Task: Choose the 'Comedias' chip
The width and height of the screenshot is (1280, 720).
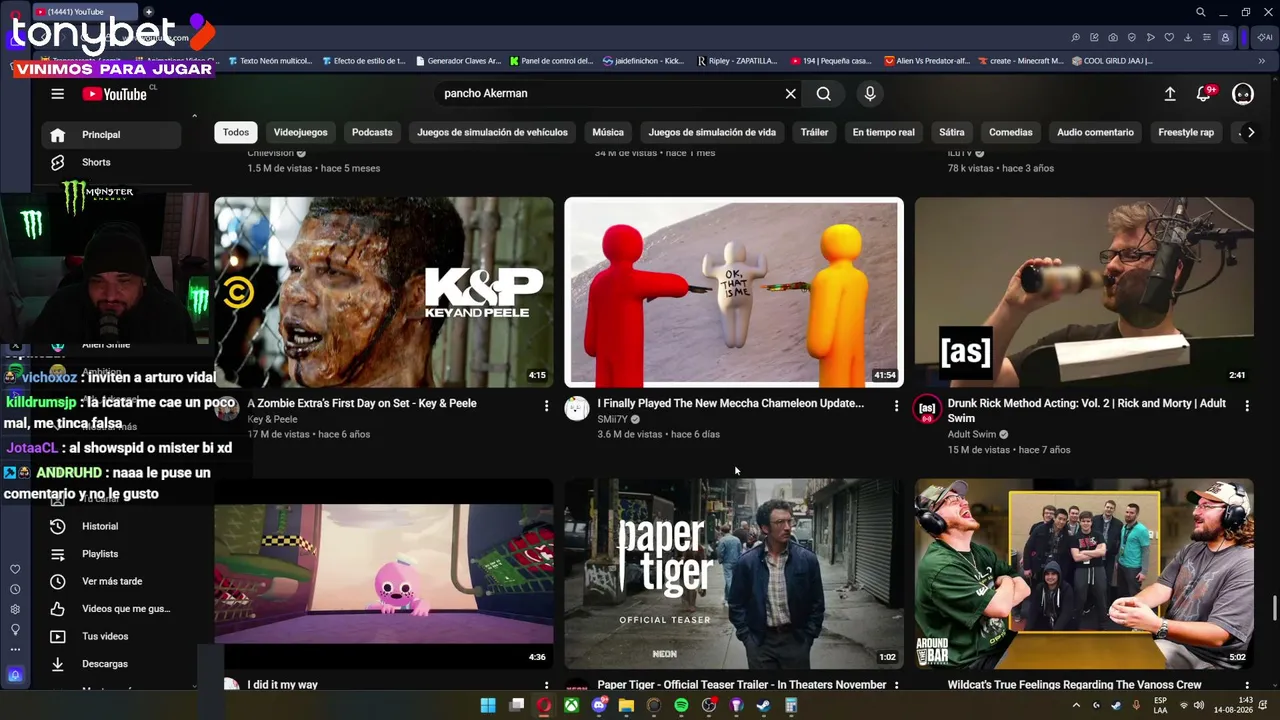Action: coord(1011,132)
